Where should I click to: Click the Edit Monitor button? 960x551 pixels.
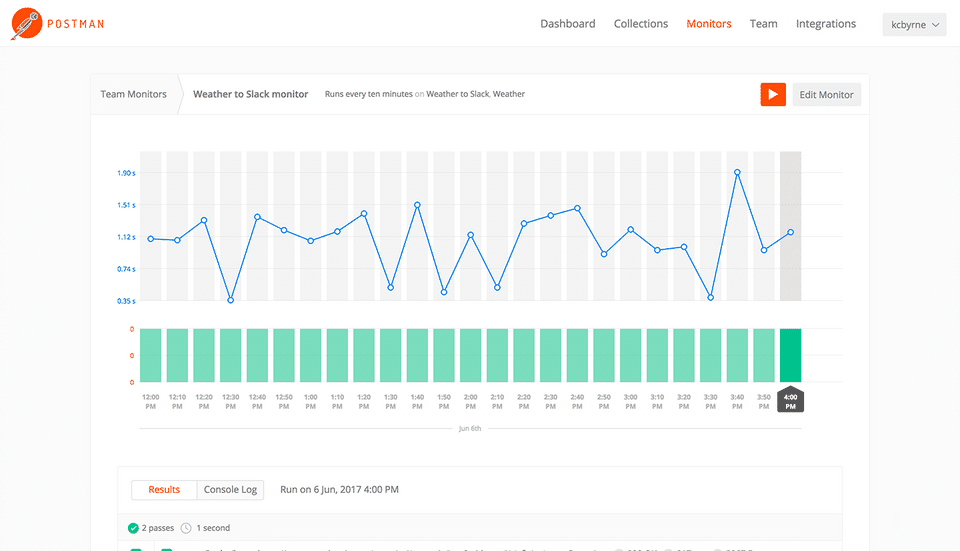point(827,94)
